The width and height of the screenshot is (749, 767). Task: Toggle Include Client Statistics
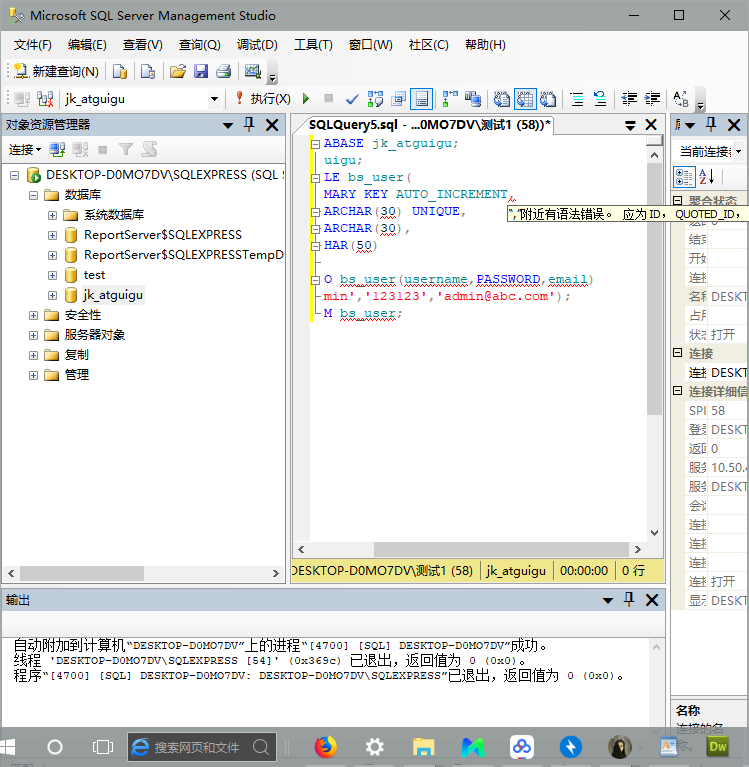(x=473, y=99)
